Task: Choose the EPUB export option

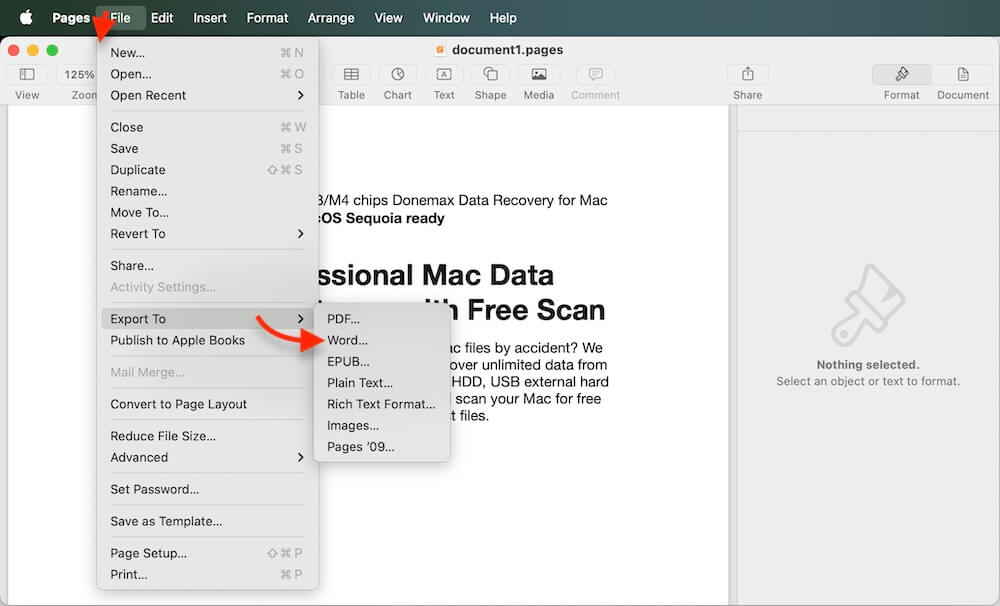Action: [x=346, y=361]
